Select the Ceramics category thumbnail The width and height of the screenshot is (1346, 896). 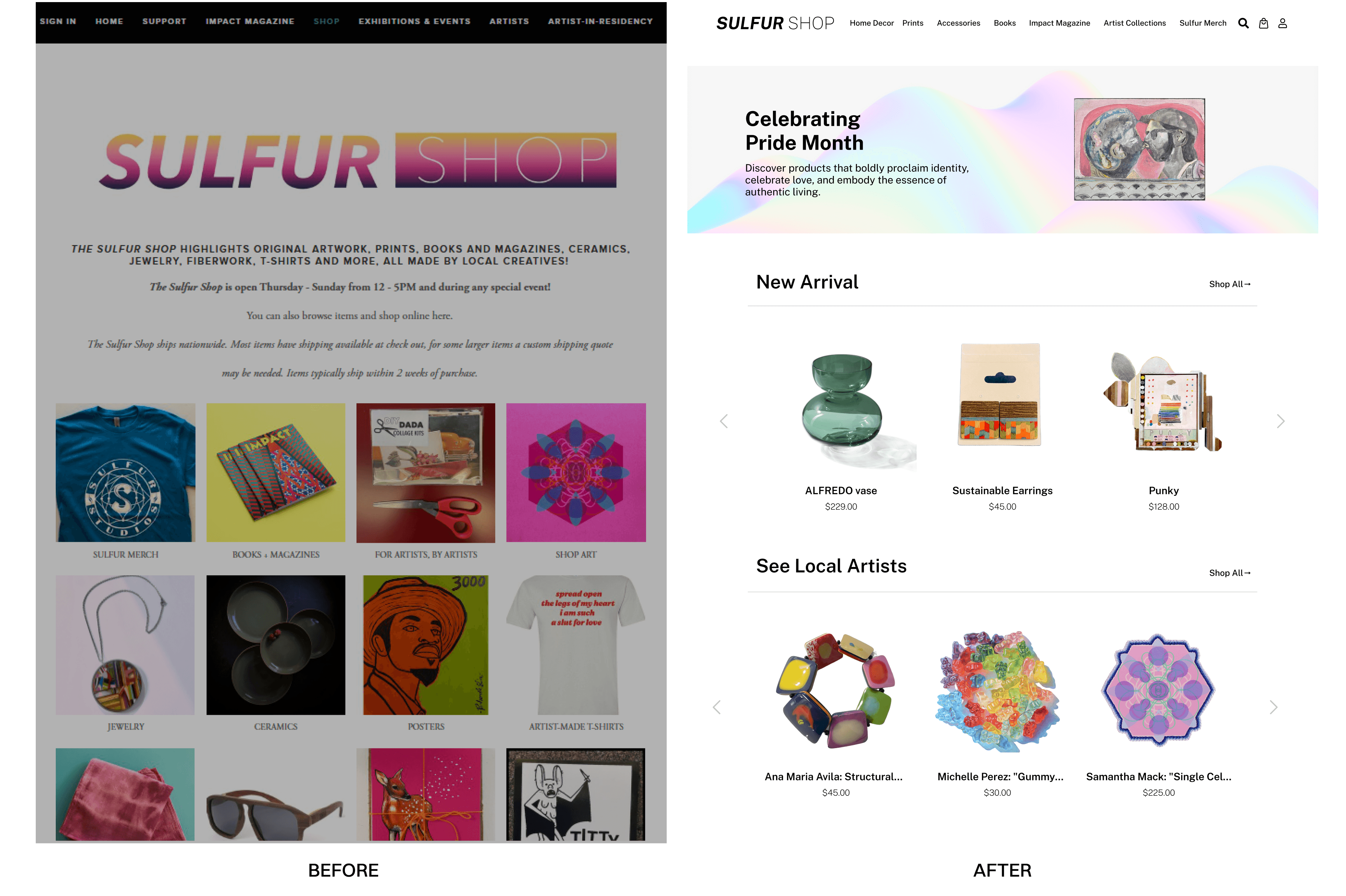click(x=276, y=644)
